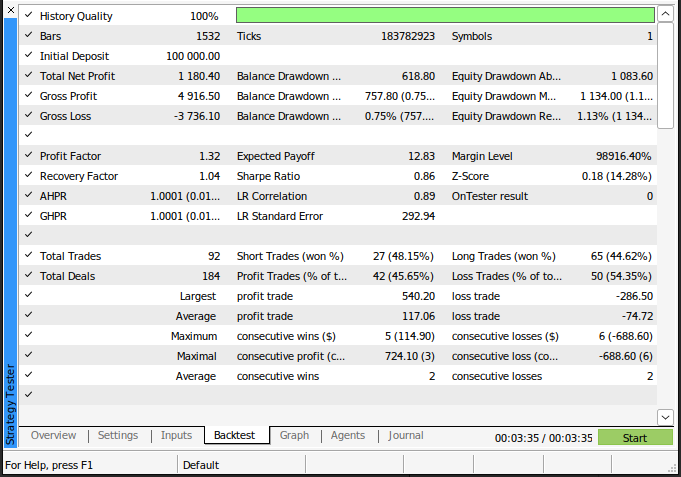Select the Total Net Profit value 1 180.40
This screenshot has height=477, width=681.
pyautogui.click(x=199, y=76)
